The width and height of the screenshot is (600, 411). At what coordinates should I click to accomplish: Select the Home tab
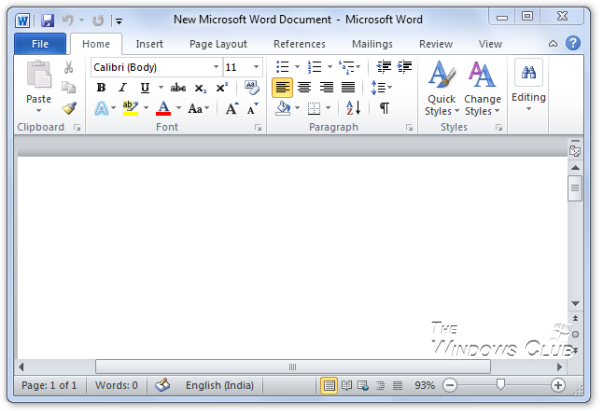[96, 44]
